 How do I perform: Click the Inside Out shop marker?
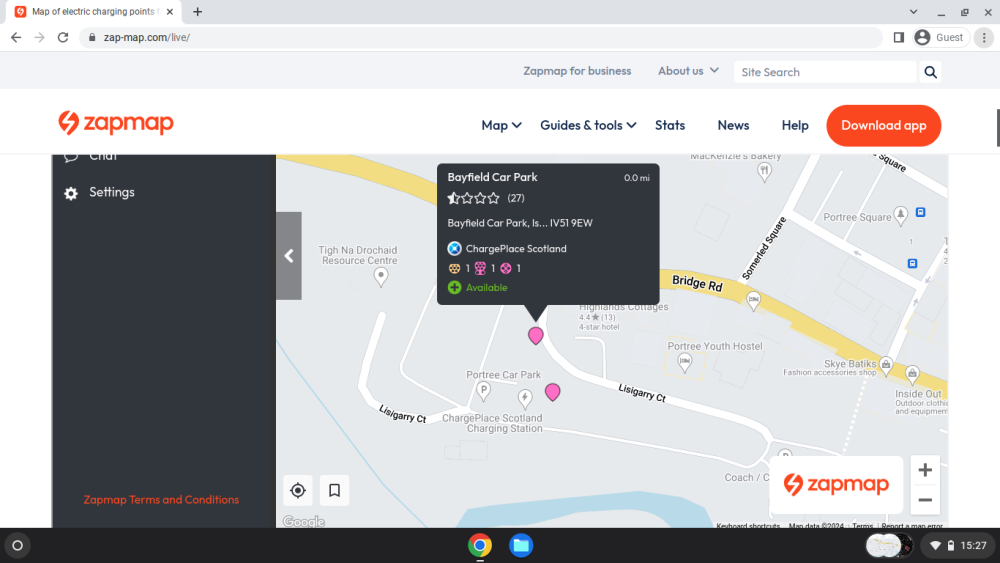912,374
